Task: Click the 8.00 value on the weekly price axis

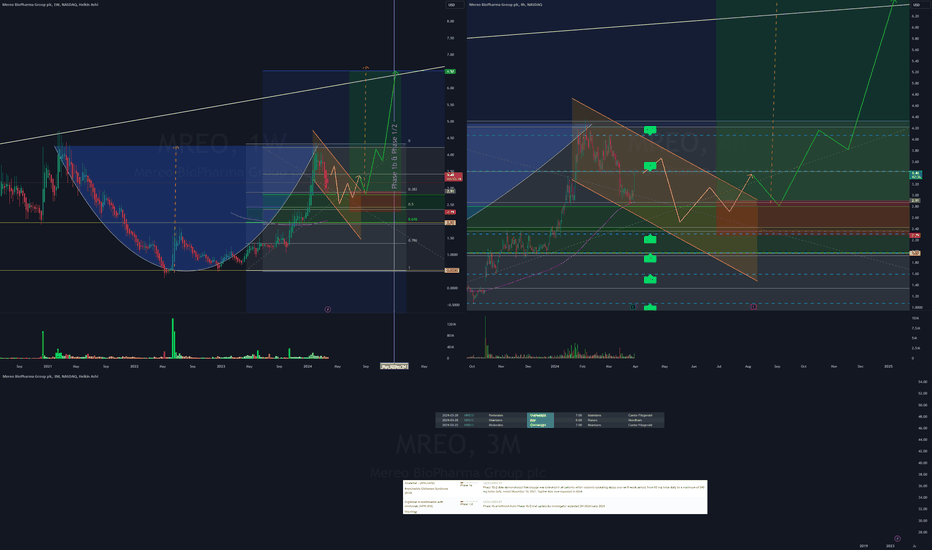Action: click(450, 21)
